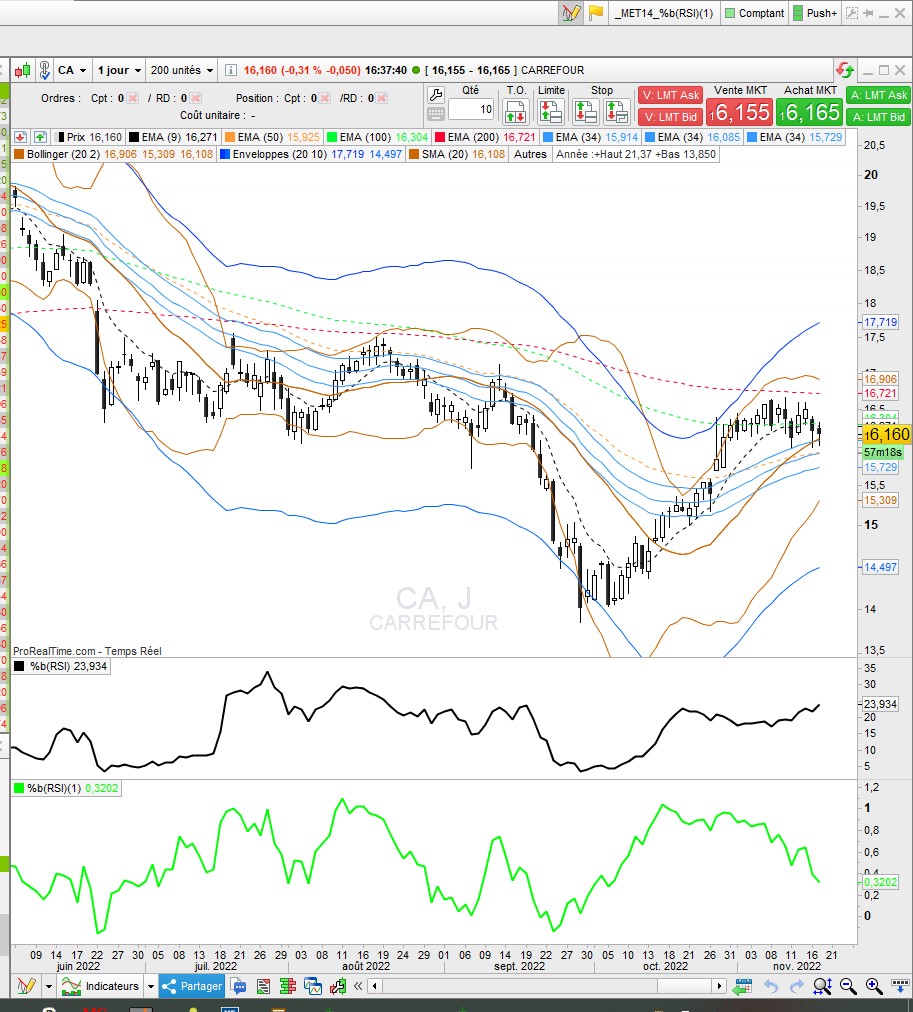
Task: Click the red down-arrow indicator panel icon
Action: pos(20,137)
